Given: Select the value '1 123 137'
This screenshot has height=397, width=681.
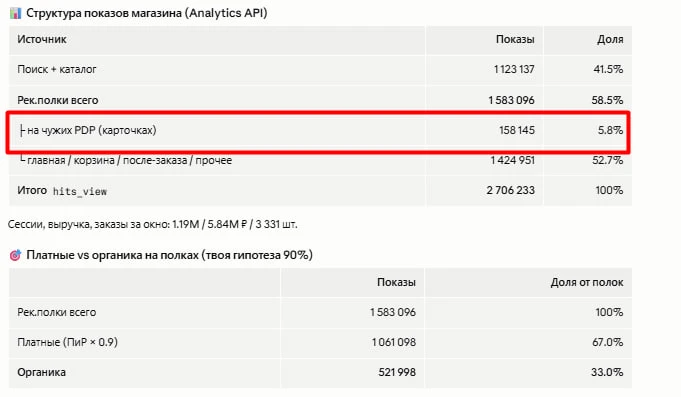Looking at the screenshot, I should tap(514, 69).
